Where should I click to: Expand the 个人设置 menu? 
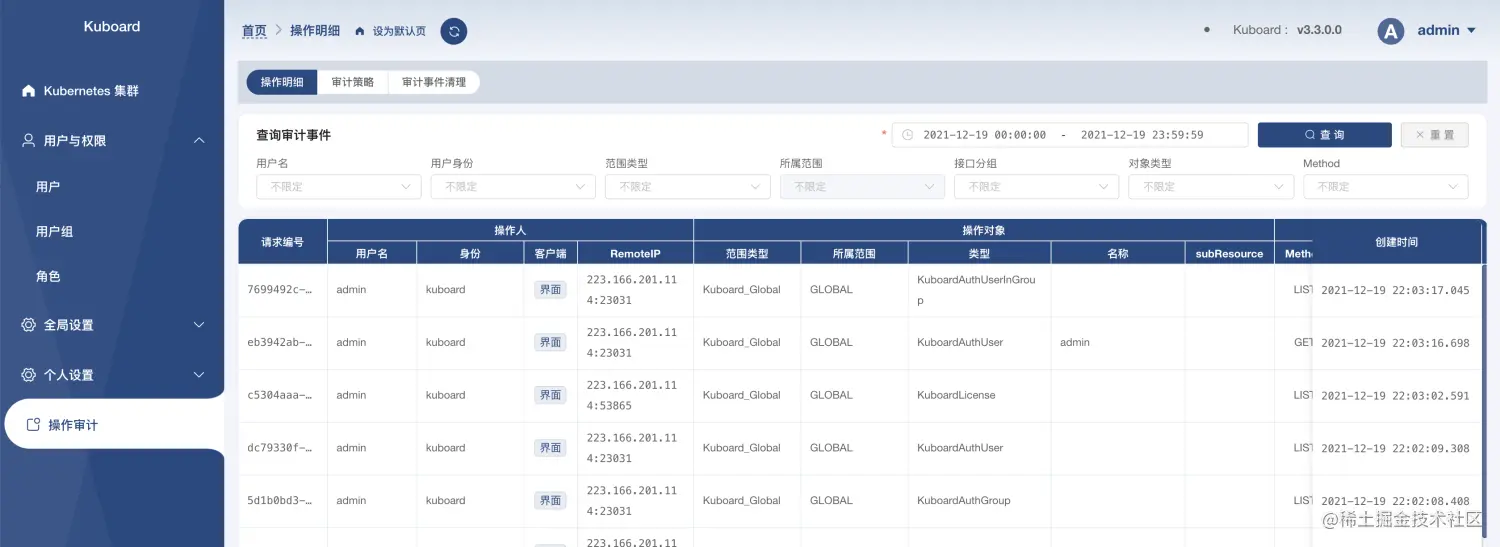(199, 375)
